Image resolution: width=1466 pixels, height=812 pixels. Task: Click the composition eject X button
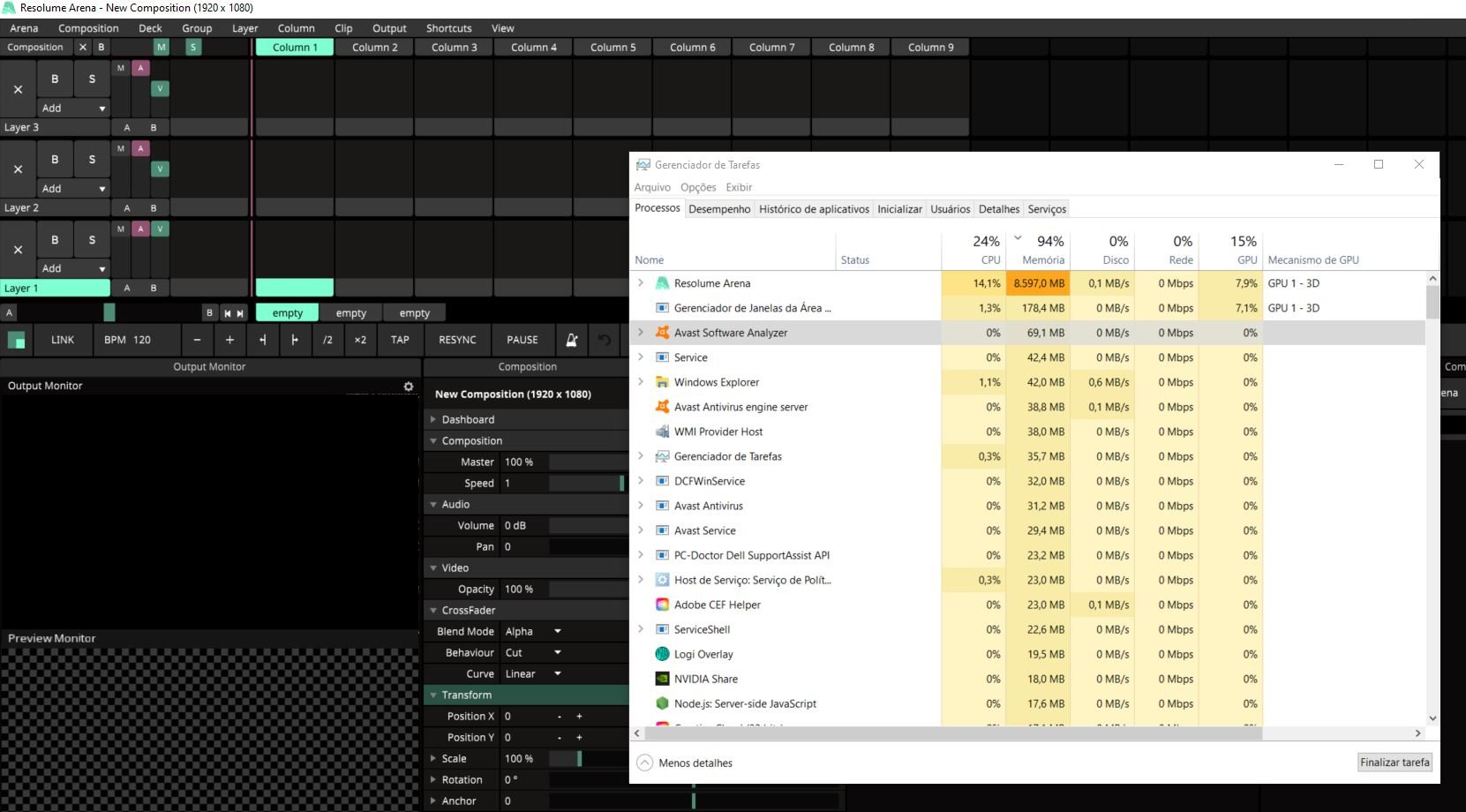[83, 48]
